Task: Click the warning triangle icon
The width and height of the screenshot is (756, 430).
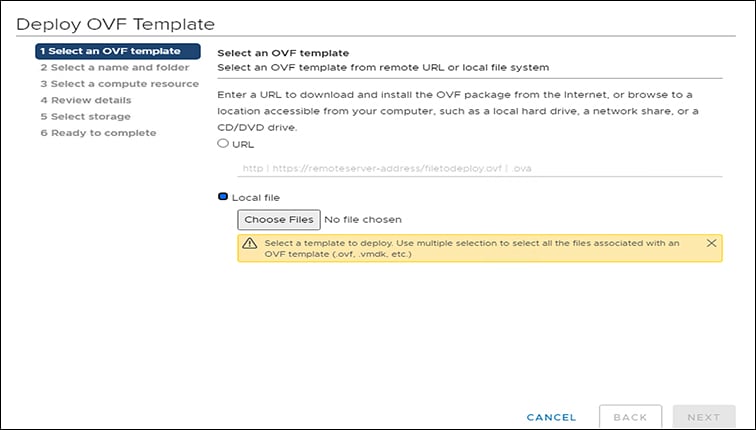Action: (x=250, y=244)
